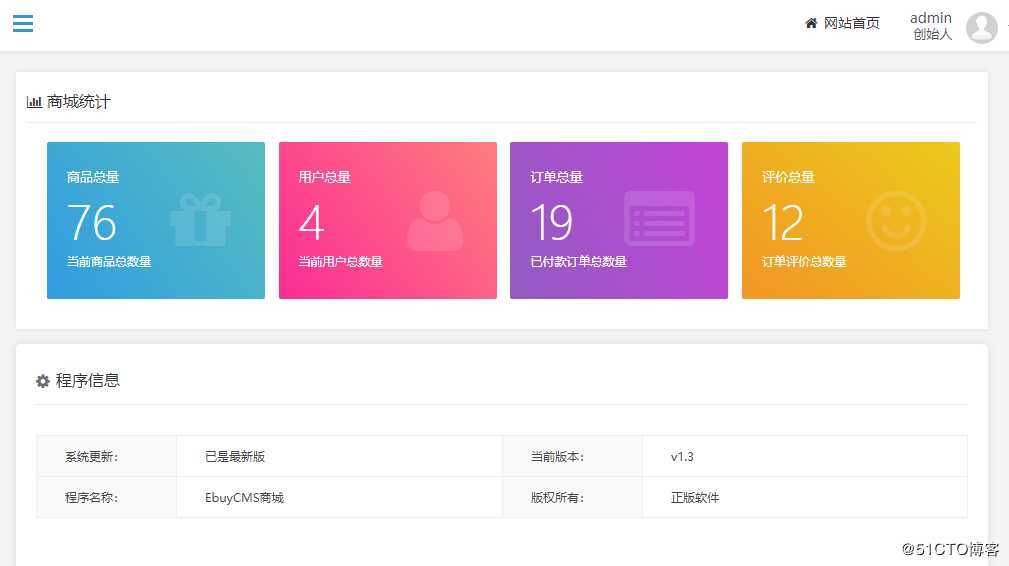Click the 订单总量 label on the purple card
The height and width of the screenshot is (566, 1009).
[x=556, y=177]
